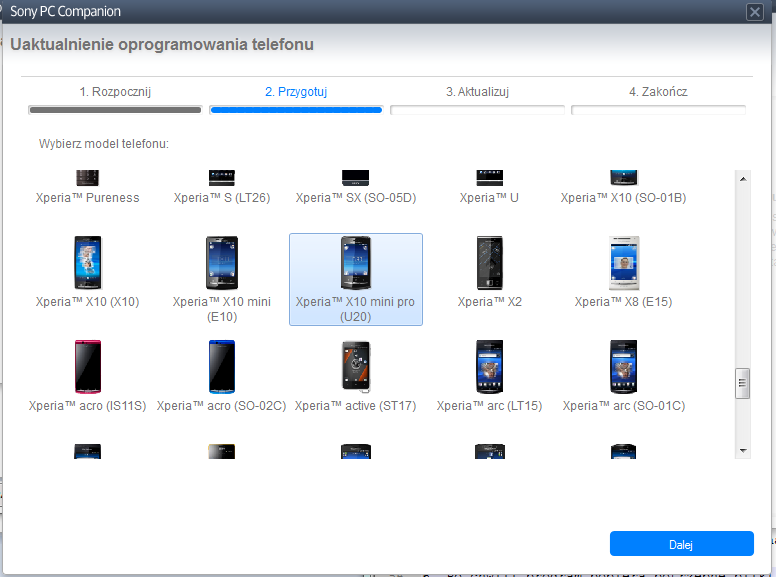Pick the Xperia X10 mini (E10) phone image
The width and height of the screenshot is (776, 577).
(222, 263)
